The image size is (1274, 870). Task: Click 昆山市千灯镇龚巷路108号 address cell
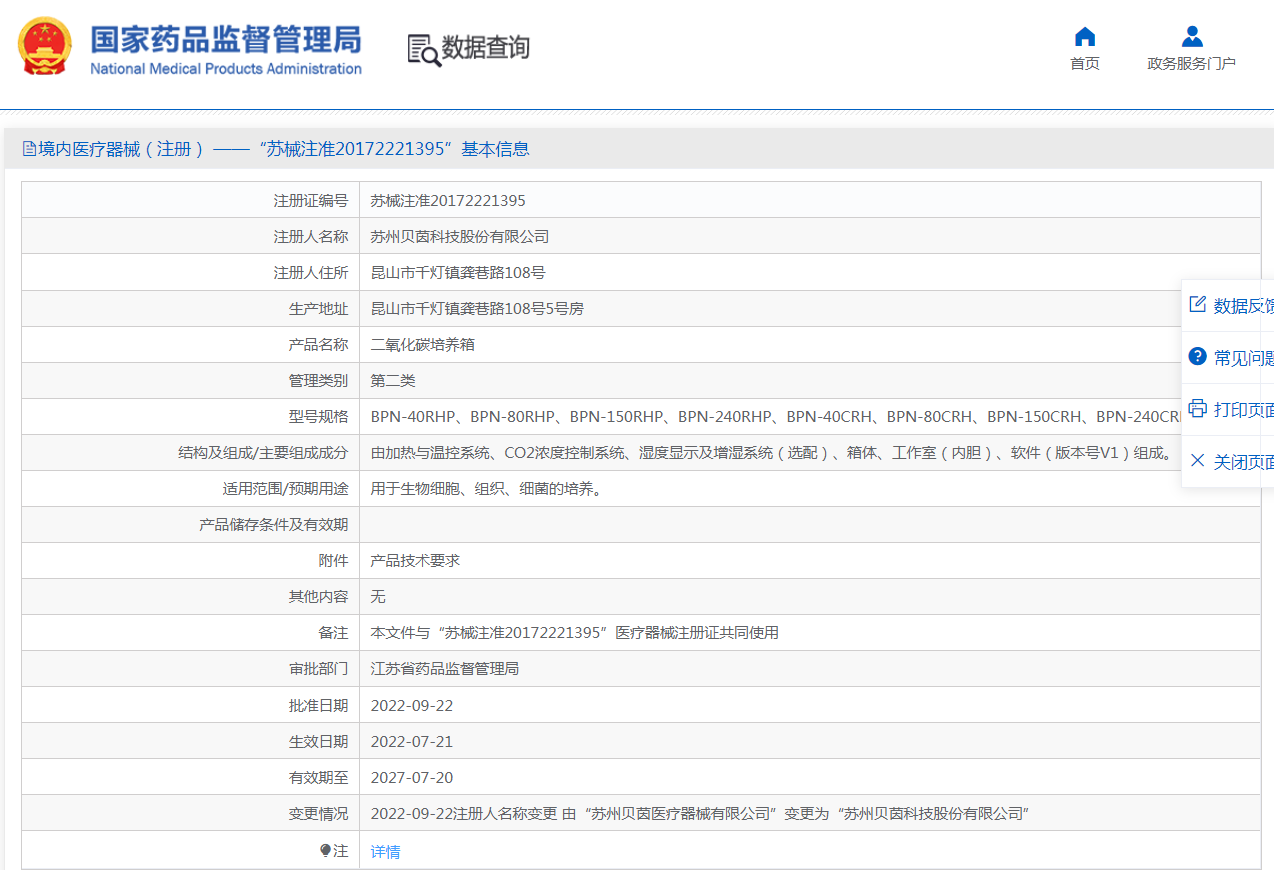click(x=458, y=273)
